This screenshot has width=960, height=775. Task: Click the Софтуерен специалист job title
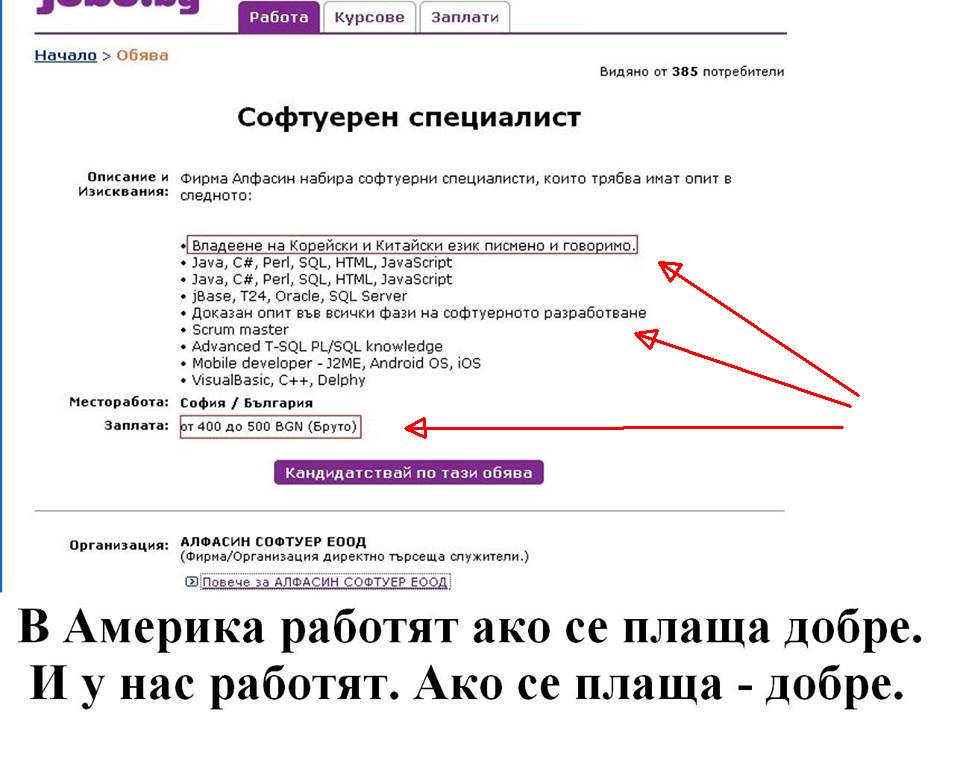pyautogui.click(x=408, y=118)
